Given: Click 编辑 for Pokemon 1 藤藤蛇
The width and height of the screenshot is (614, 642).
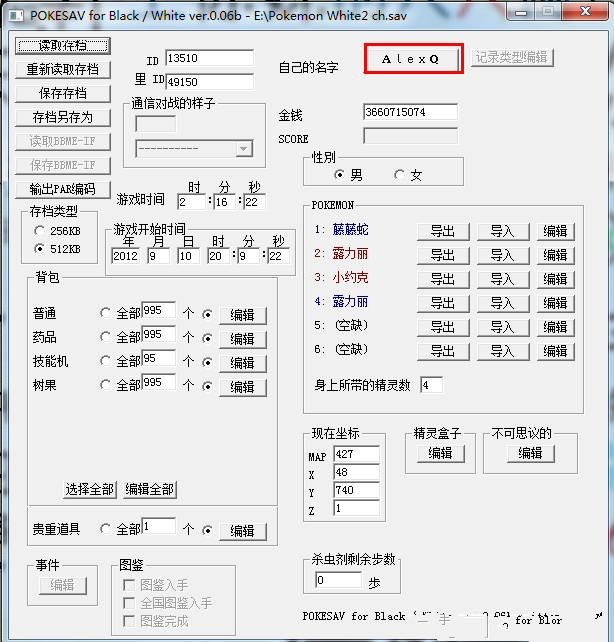Looking at the screenshot, I should (556, 232).
